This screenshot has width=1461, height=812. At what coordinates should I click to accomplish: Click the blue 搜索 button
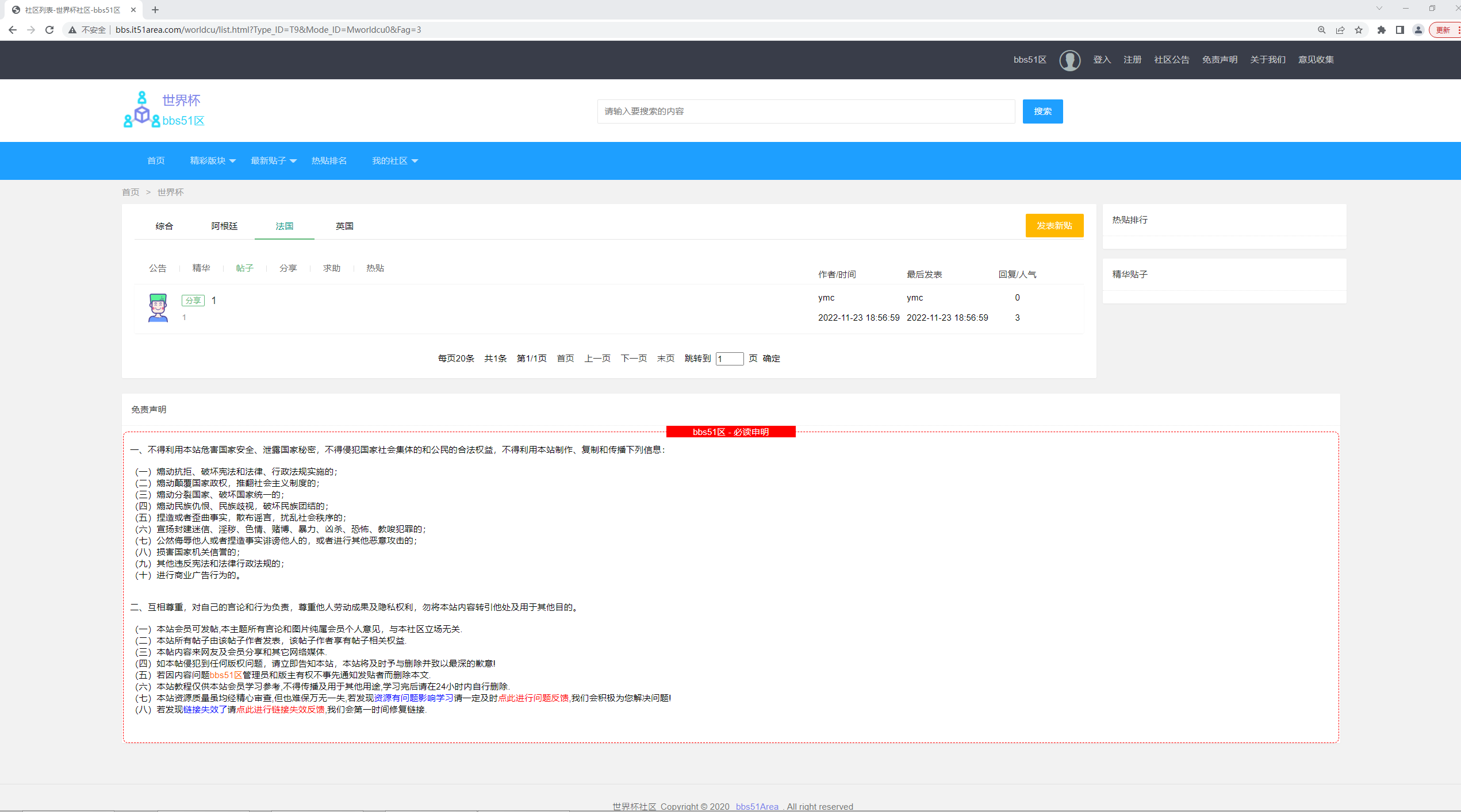coord(1042,111)
